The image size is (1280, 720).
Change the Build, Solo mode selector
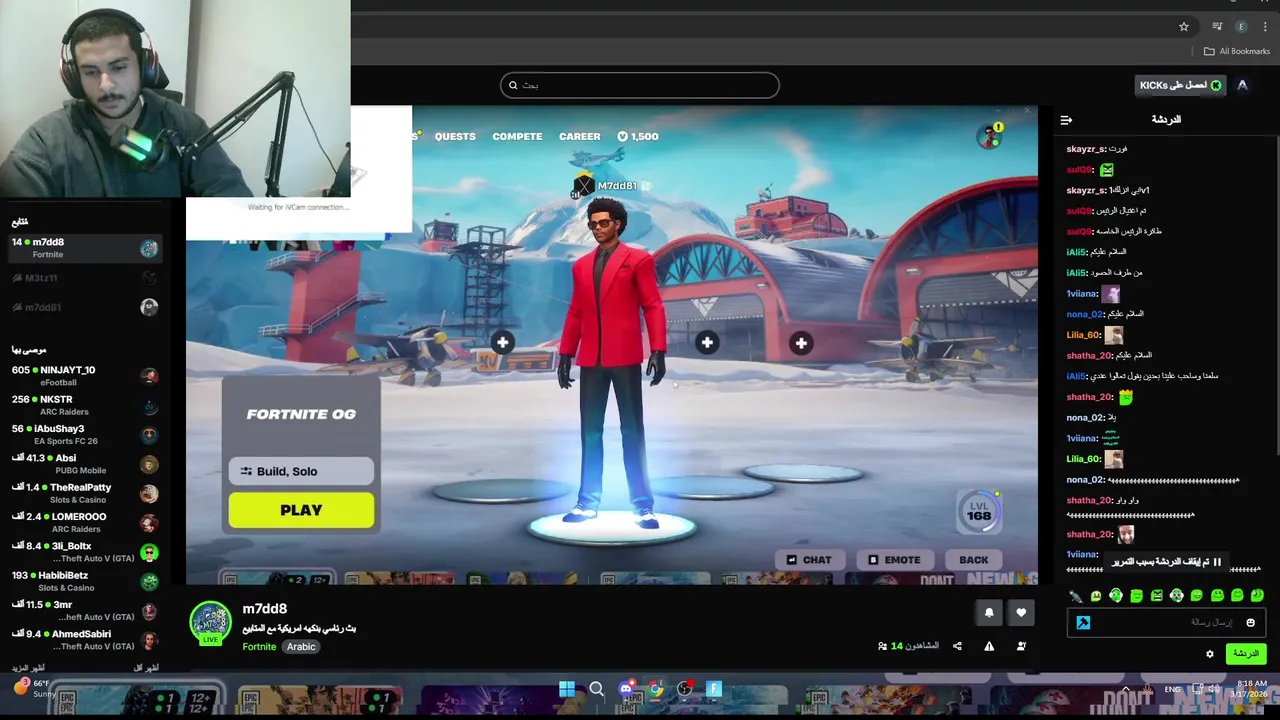point(301,471)
